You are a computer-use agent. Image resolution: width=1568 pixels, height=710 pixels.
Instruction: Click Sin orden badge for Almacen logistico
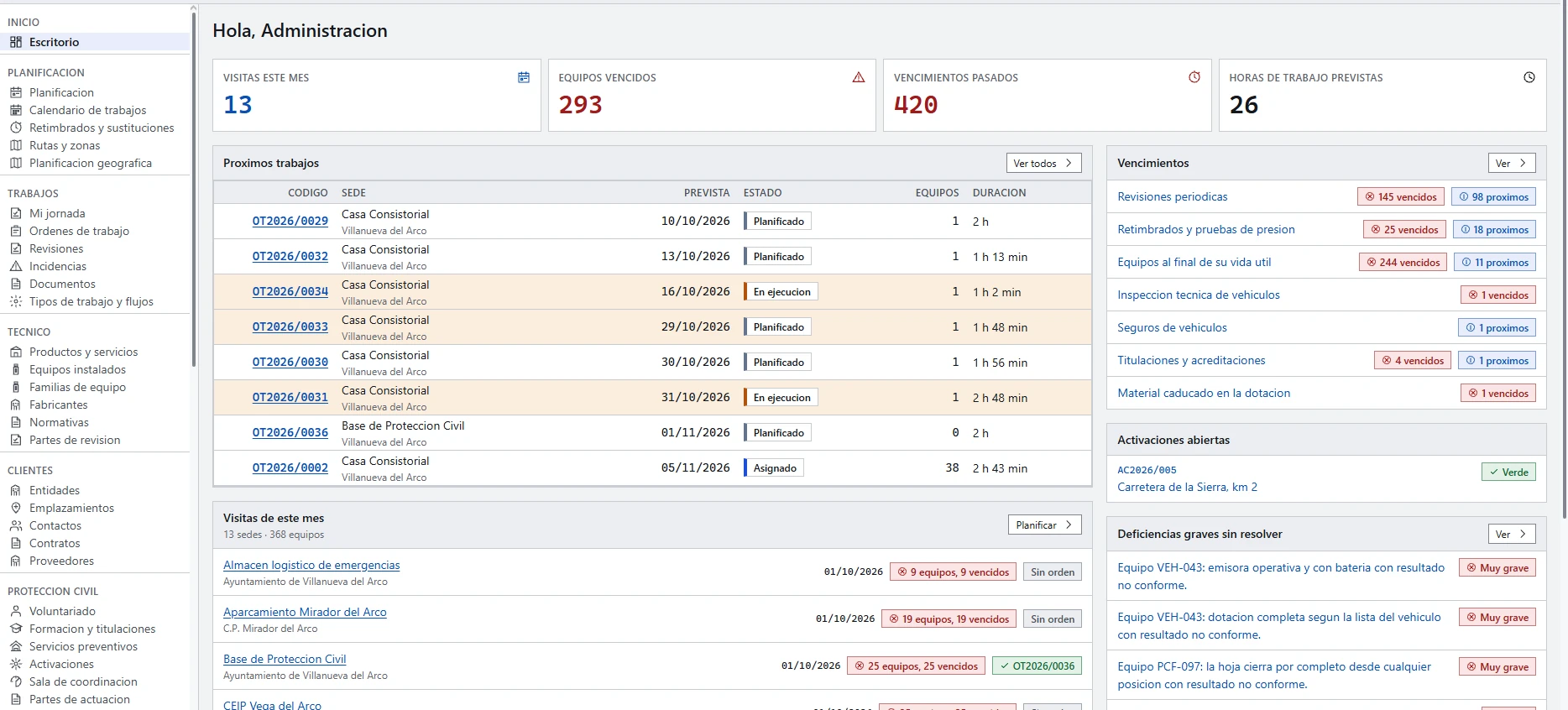tap(1053, 572)
